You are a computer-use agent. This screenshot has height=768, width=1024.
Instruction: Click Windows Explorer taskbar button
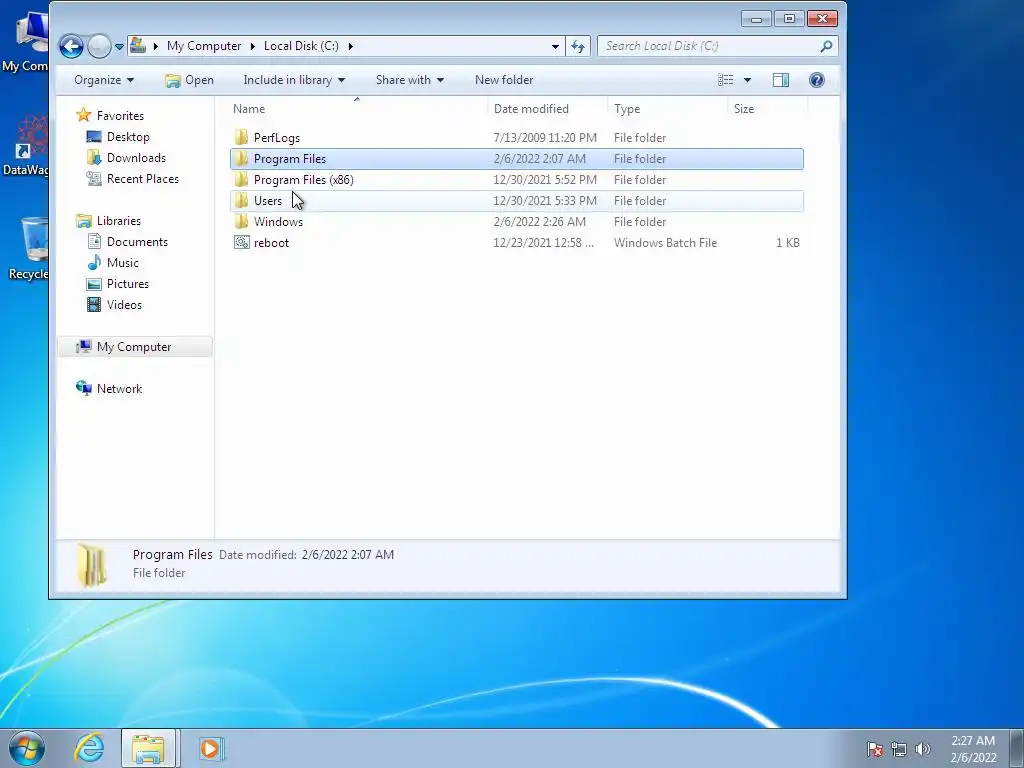pyautogui.click(x=148, y=748)
